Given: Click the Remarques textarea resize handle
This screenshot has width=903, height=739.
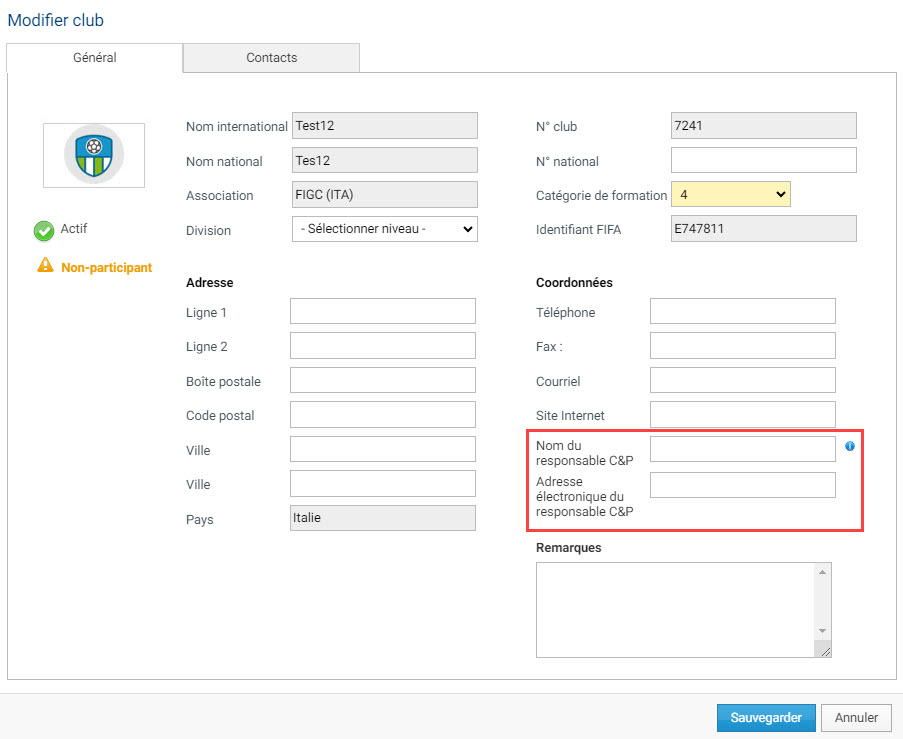Looking at the screenshot, I should click(x=825, y=651).
